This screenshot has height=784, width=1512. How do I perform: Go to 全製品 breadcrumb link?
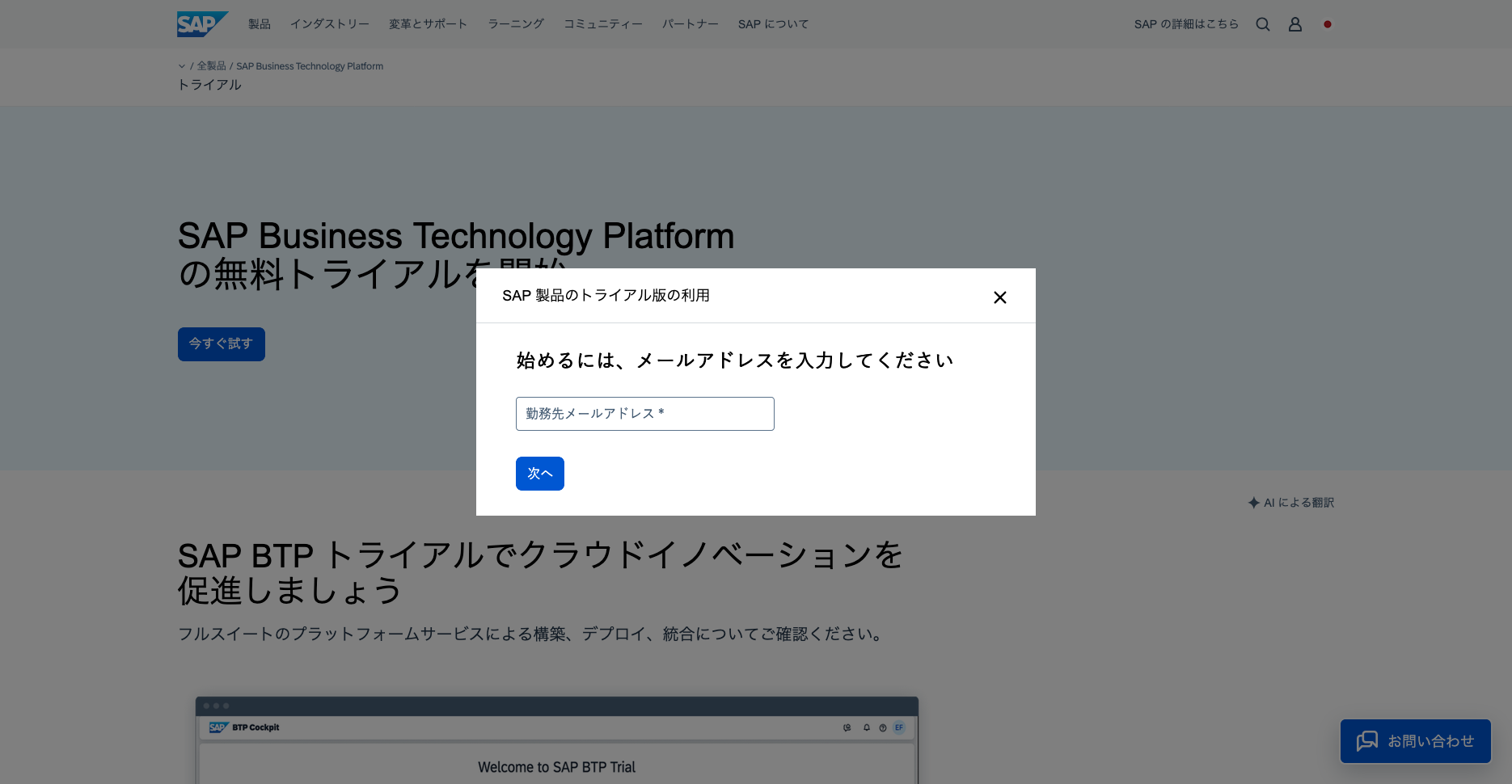pyautogui.click(x=212, y=66)
